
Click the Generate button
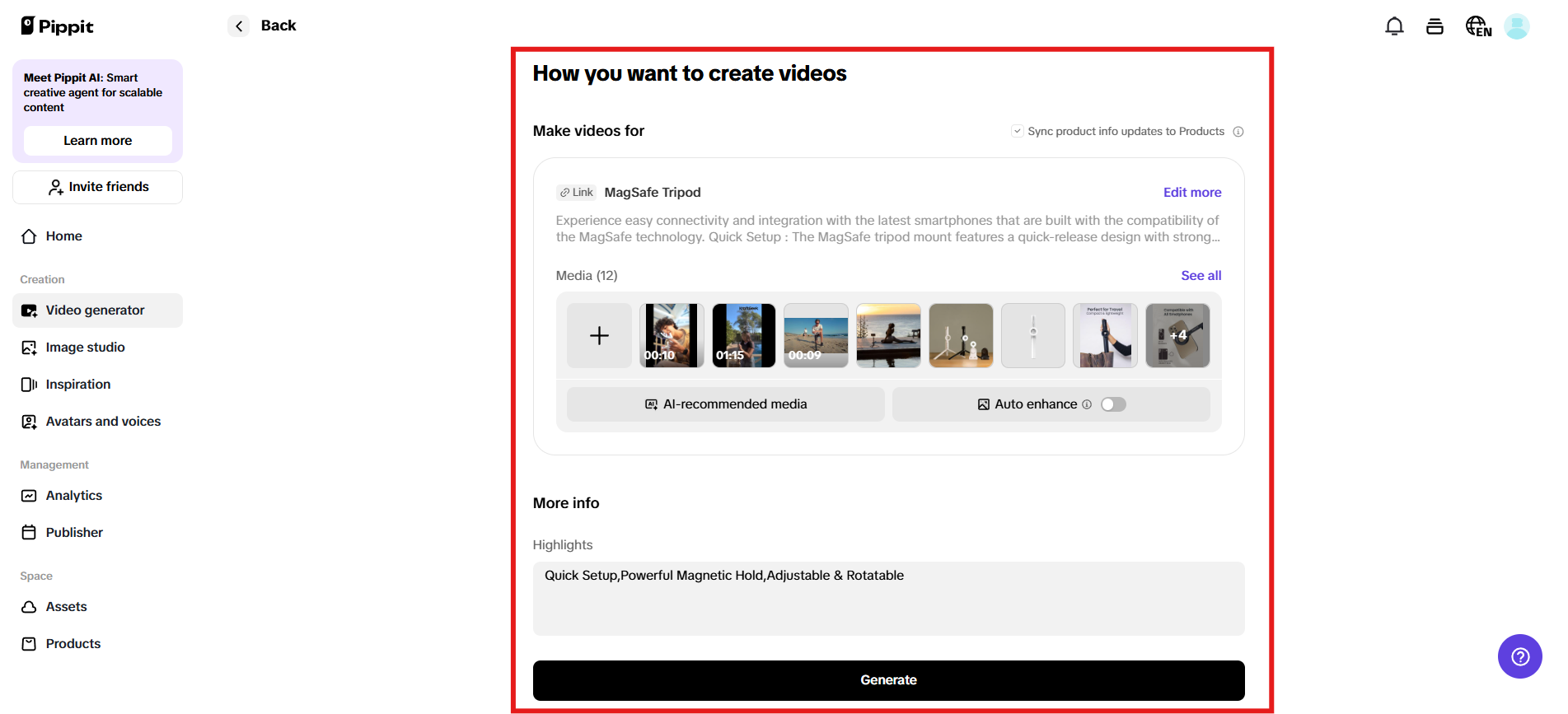tap(888, 680)
